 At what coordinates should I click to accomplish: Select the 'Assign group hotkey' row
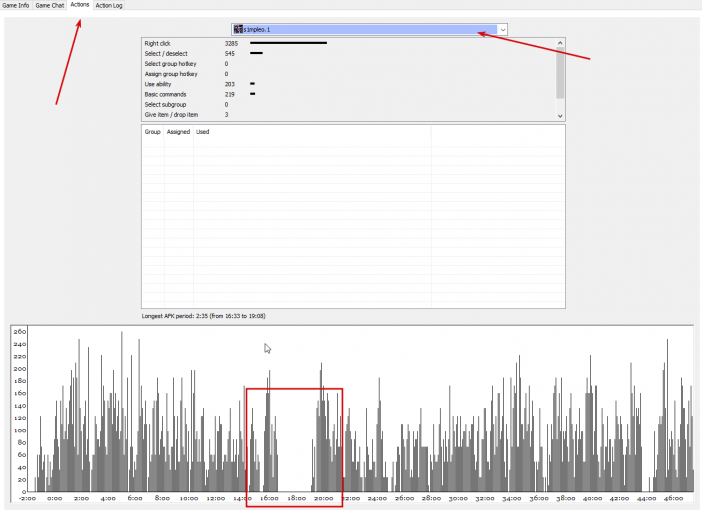click(349, 74)
